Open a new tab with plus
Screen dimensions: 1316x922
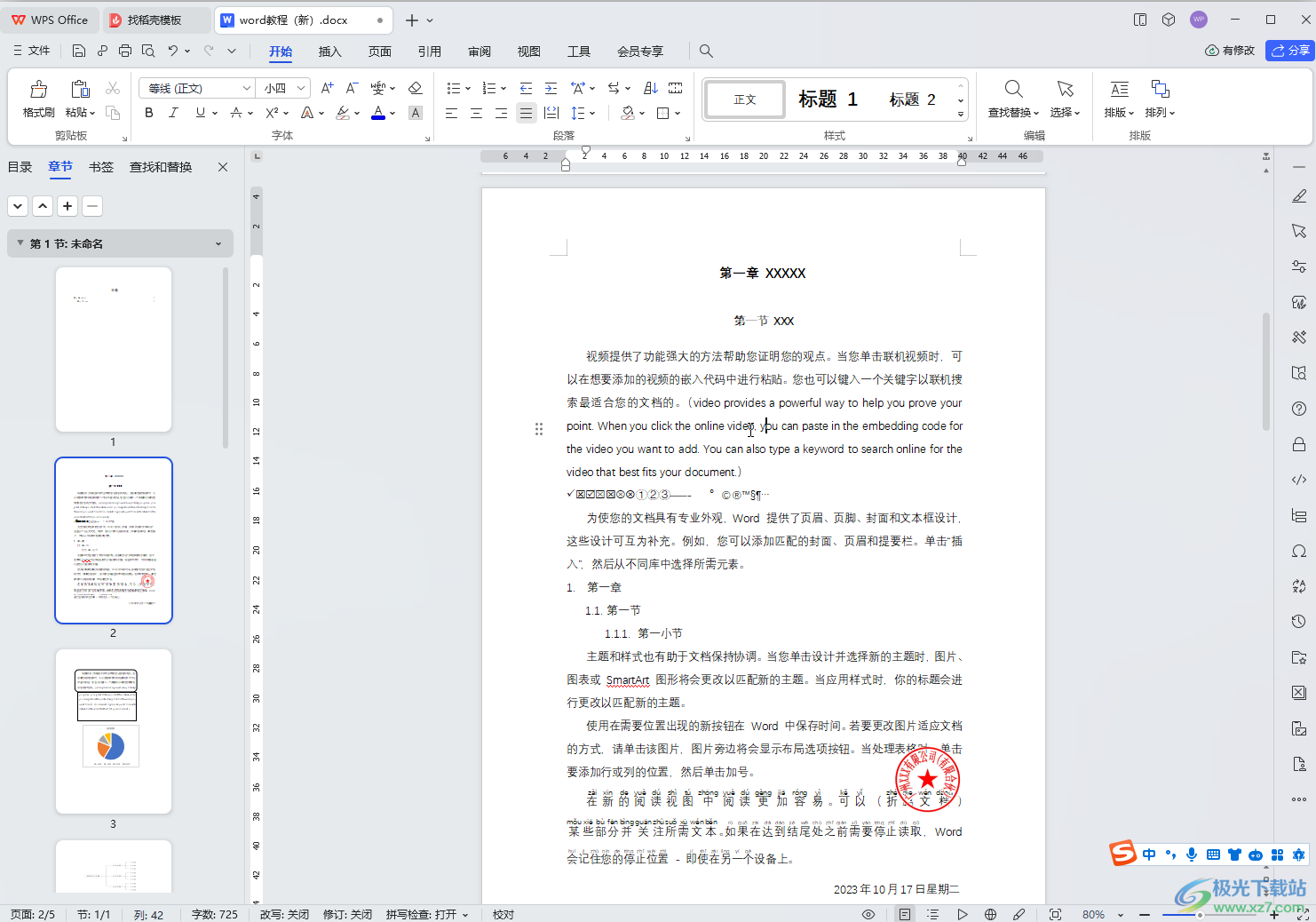coord(411,20)
